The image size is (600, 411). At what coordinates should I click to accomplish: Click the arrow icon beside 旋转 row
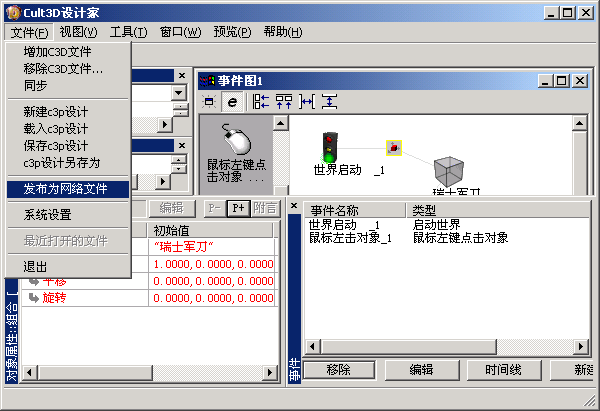coord(34,298)
